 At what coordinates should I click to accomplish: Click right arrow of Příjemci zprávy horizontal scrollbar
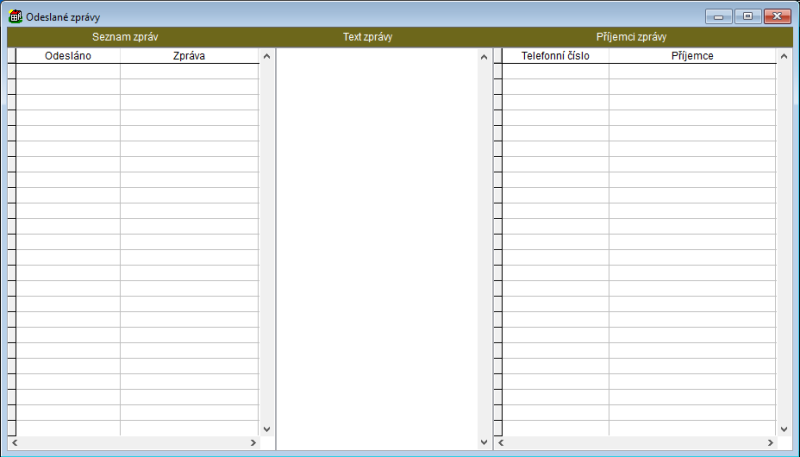[769, 442]
